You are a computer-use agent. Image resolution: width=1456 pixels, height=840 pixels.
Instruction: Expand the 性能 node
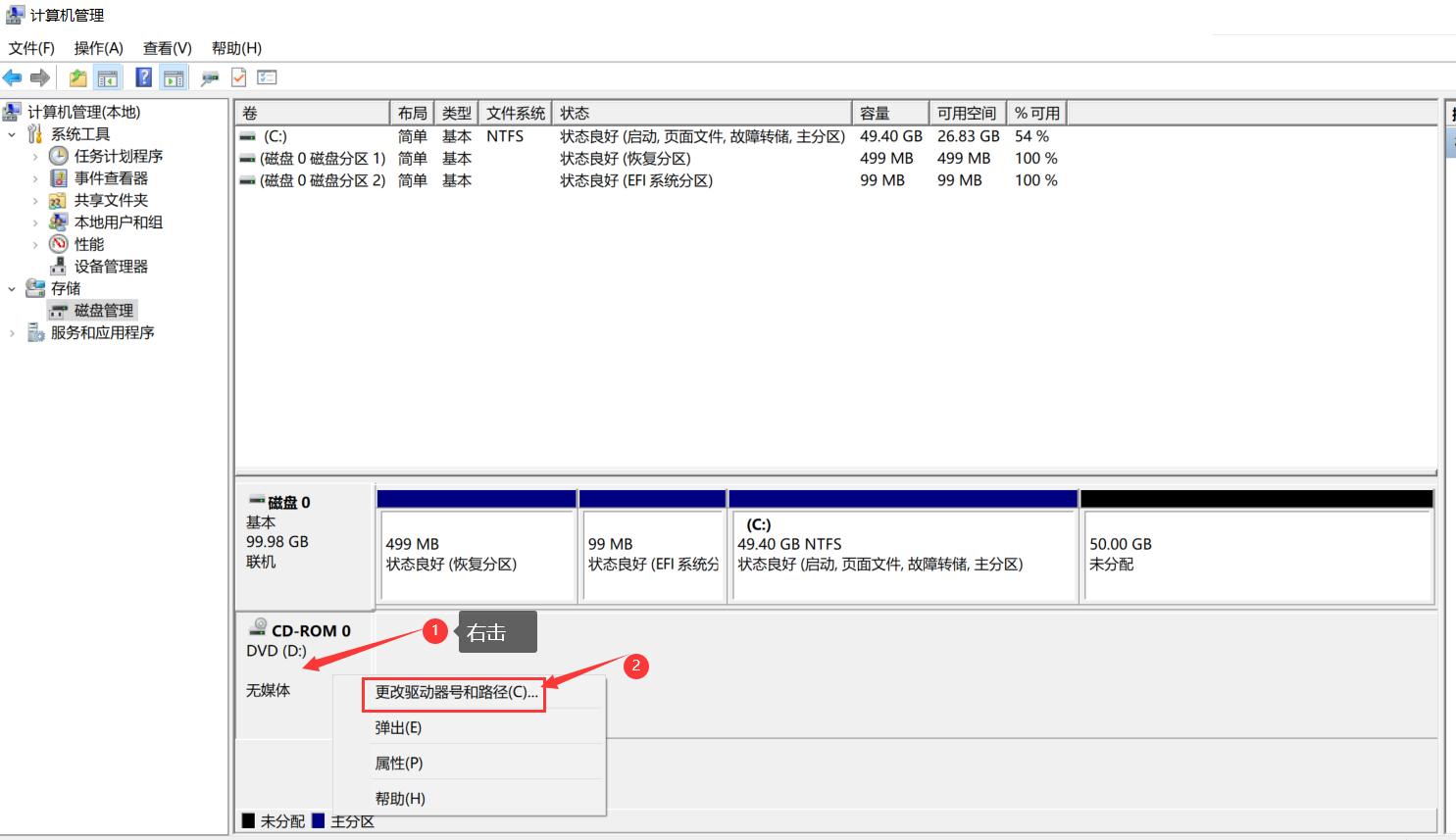click(35, 245)
